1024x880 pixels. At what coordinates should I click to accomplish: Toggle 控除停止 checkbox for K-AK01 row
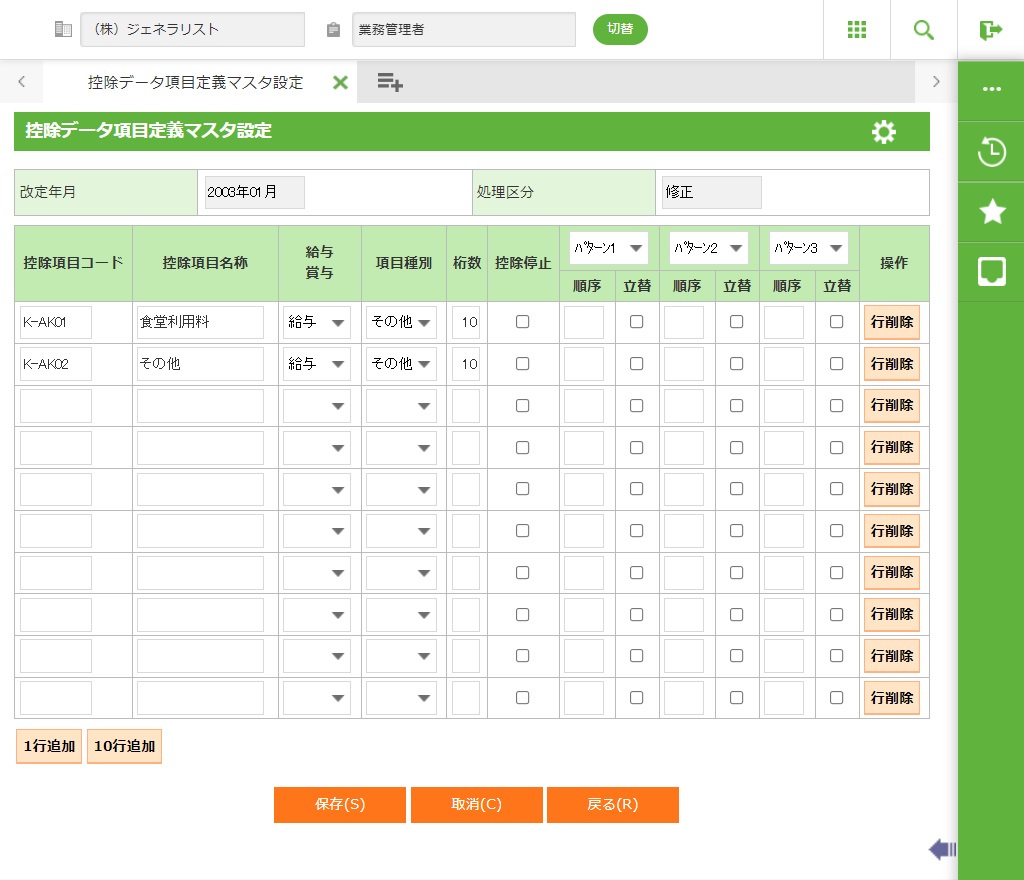tap(522, 322)
